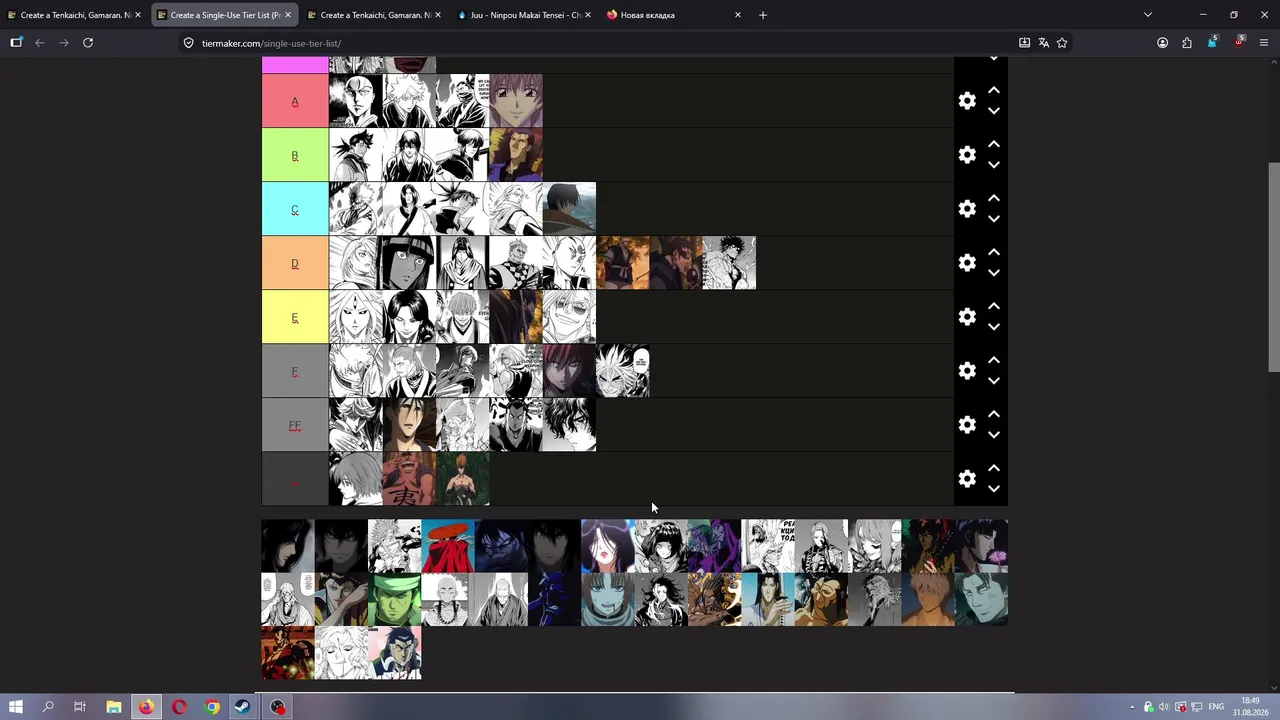Image resolution: width=1280 pixels, height=720 pixels.
Task: Click the blue extension icon with badge
Action: tap(1212, 42)
